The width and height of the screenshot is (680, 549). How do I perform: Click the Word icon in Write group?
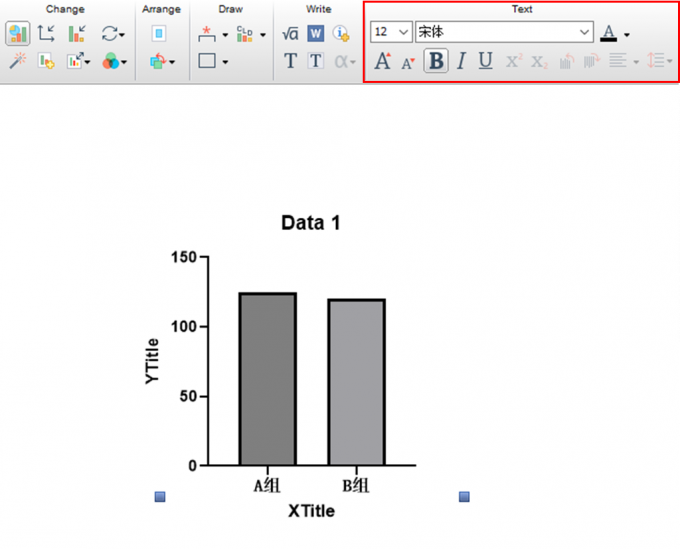coord(315,33)
